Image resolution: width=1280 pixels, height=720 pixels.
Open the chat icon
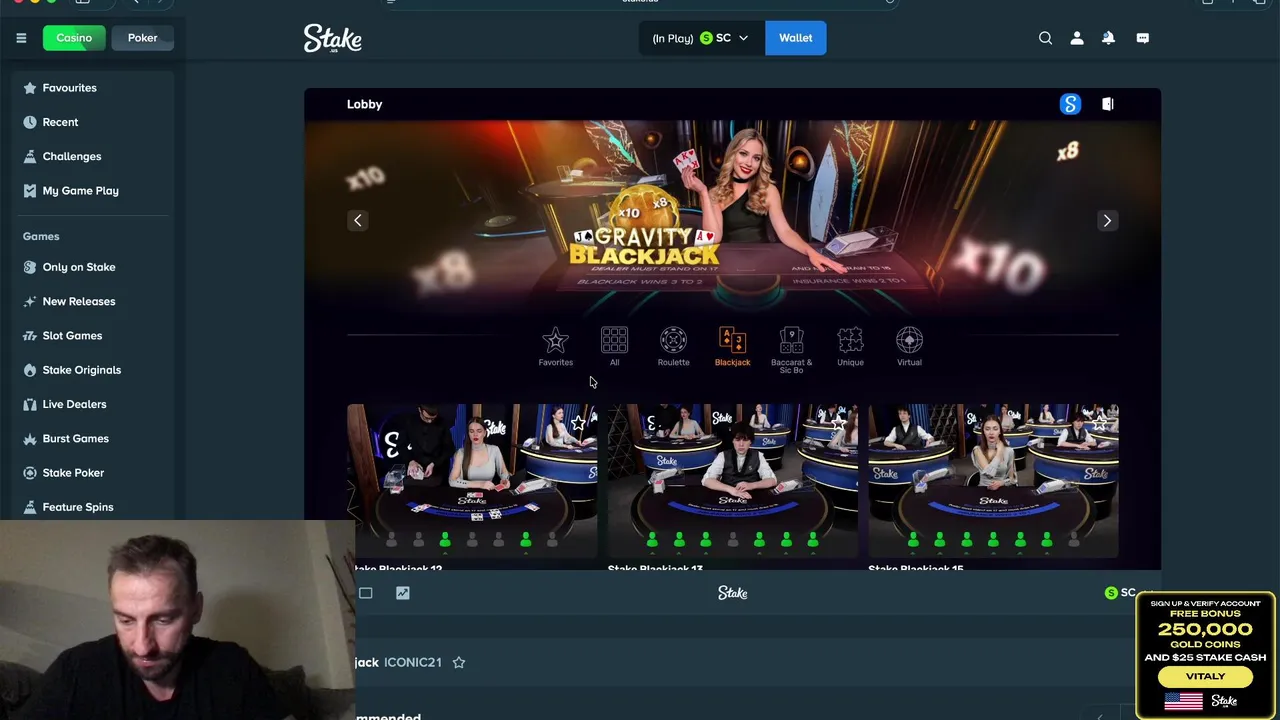point(1142,38)
